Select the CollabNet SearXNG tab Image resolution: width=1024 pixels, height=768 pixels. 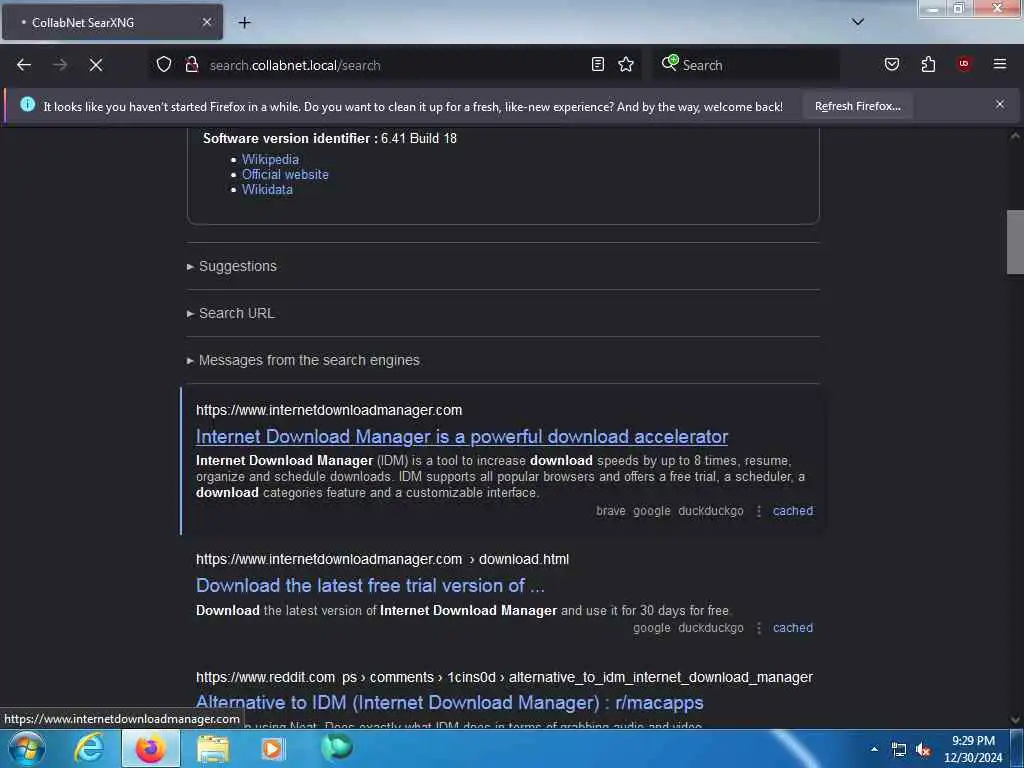click(x=112, y=22)
